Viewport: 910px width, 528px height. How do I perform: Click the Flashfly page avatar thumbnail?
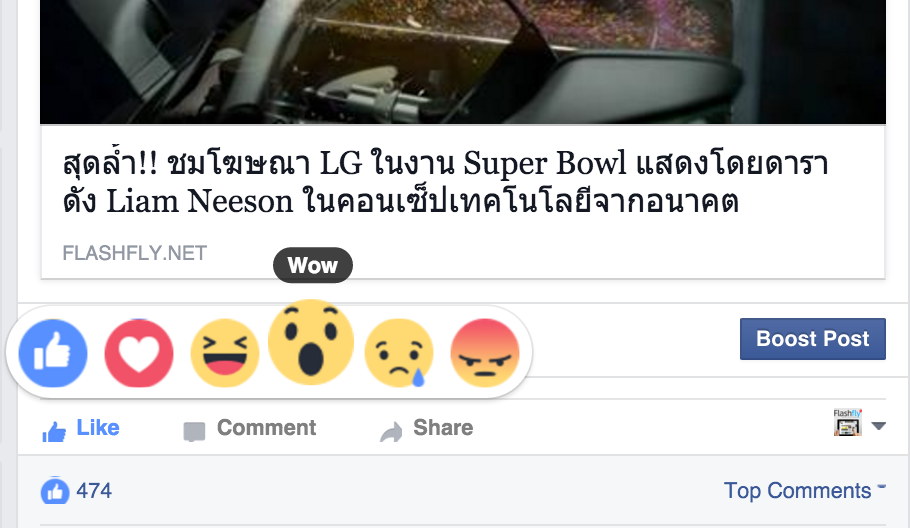[847, 422]
